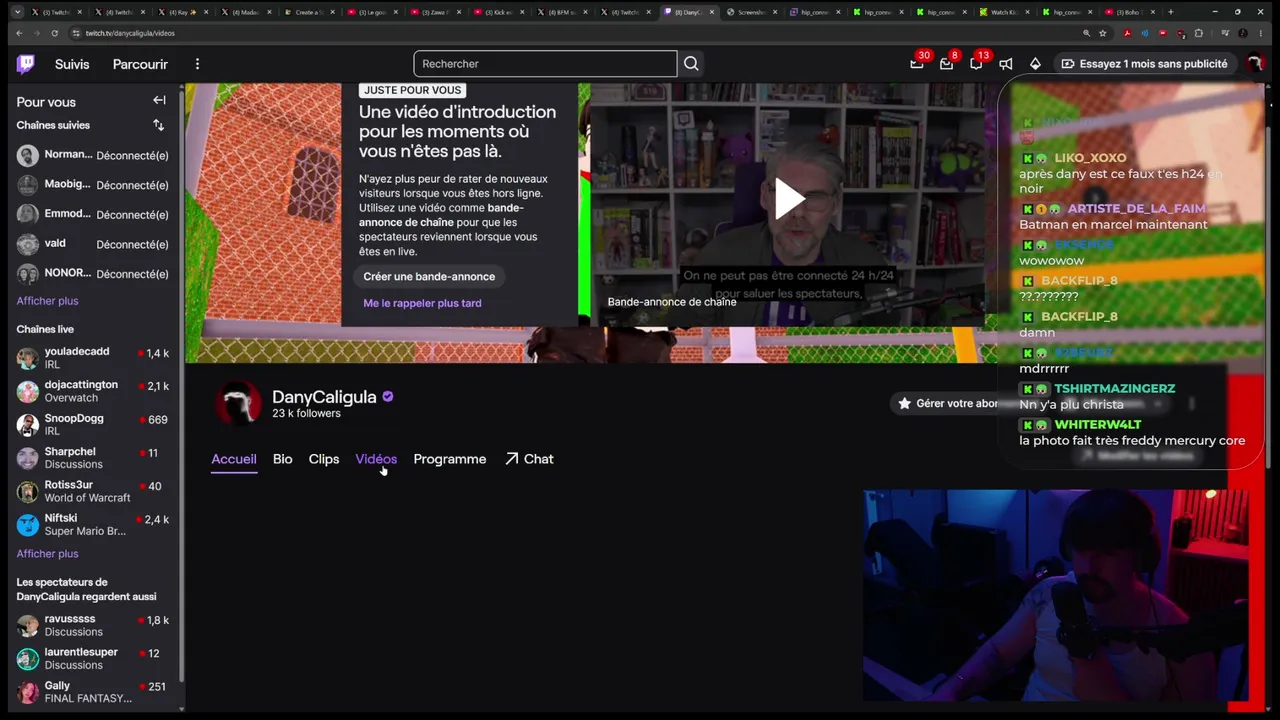The height and width of the screenshot is (720, 1280).
Task: Open the inbox icon with badge 8
Action: [x=946, y=63]
